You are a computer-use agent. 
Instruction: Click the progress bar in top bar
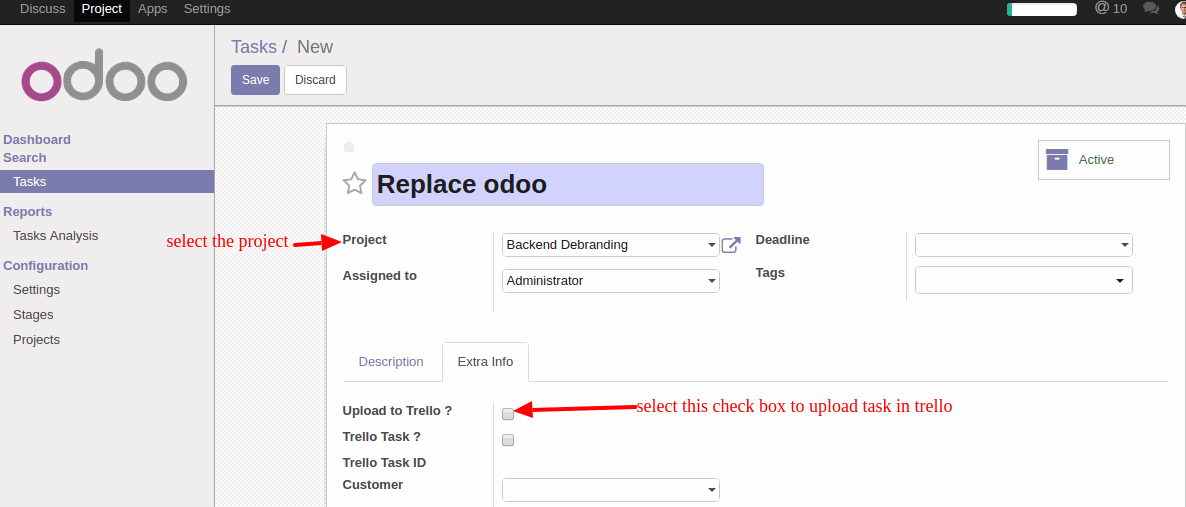(x=1042, y=9)
